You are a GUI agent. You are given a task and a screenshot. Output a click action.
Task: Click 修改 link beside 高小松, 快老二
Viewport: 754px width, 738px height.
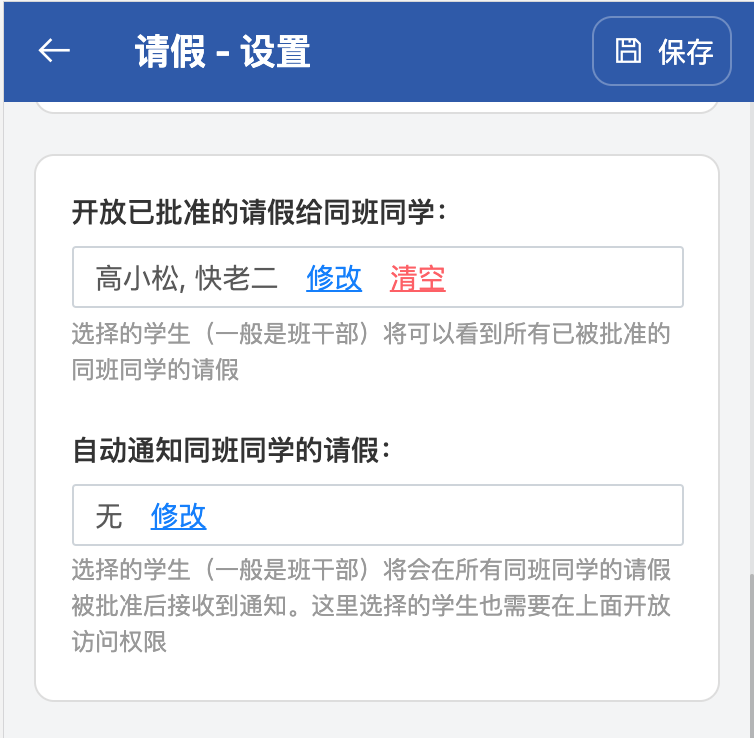coord(334,278)
